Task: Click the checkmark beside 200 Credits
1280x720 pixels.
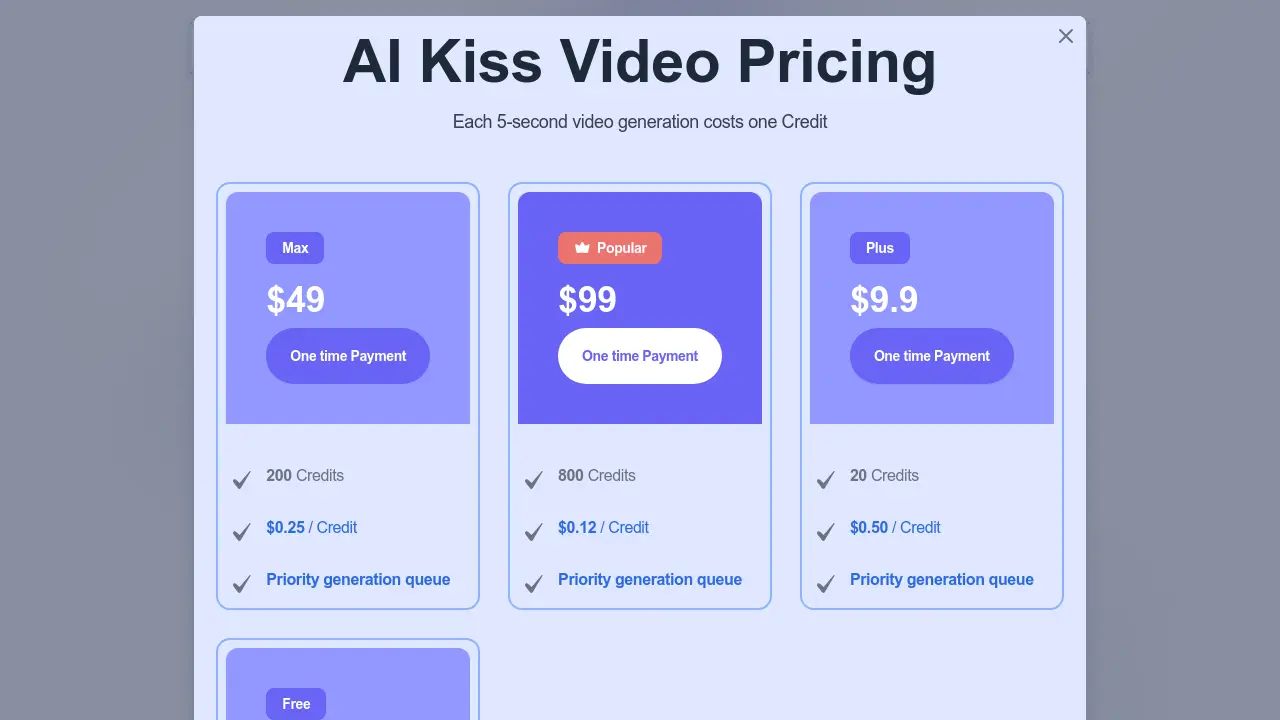Action: pyautogui.click(x=241, y=480)
